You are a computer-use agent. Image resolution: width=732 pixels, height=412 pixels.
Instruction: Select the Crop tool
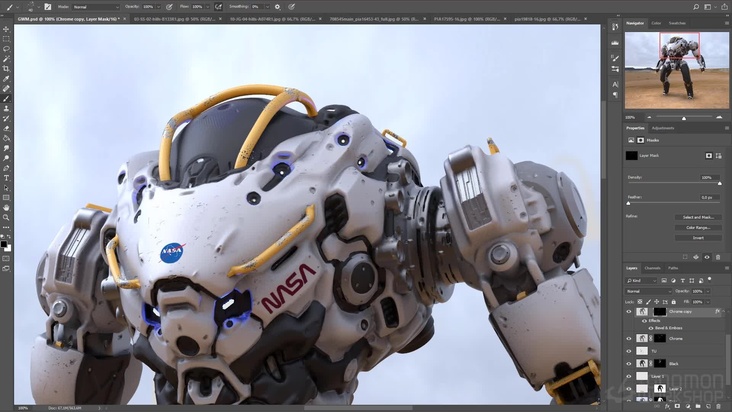pyautogui.click(x=6, y=68)
